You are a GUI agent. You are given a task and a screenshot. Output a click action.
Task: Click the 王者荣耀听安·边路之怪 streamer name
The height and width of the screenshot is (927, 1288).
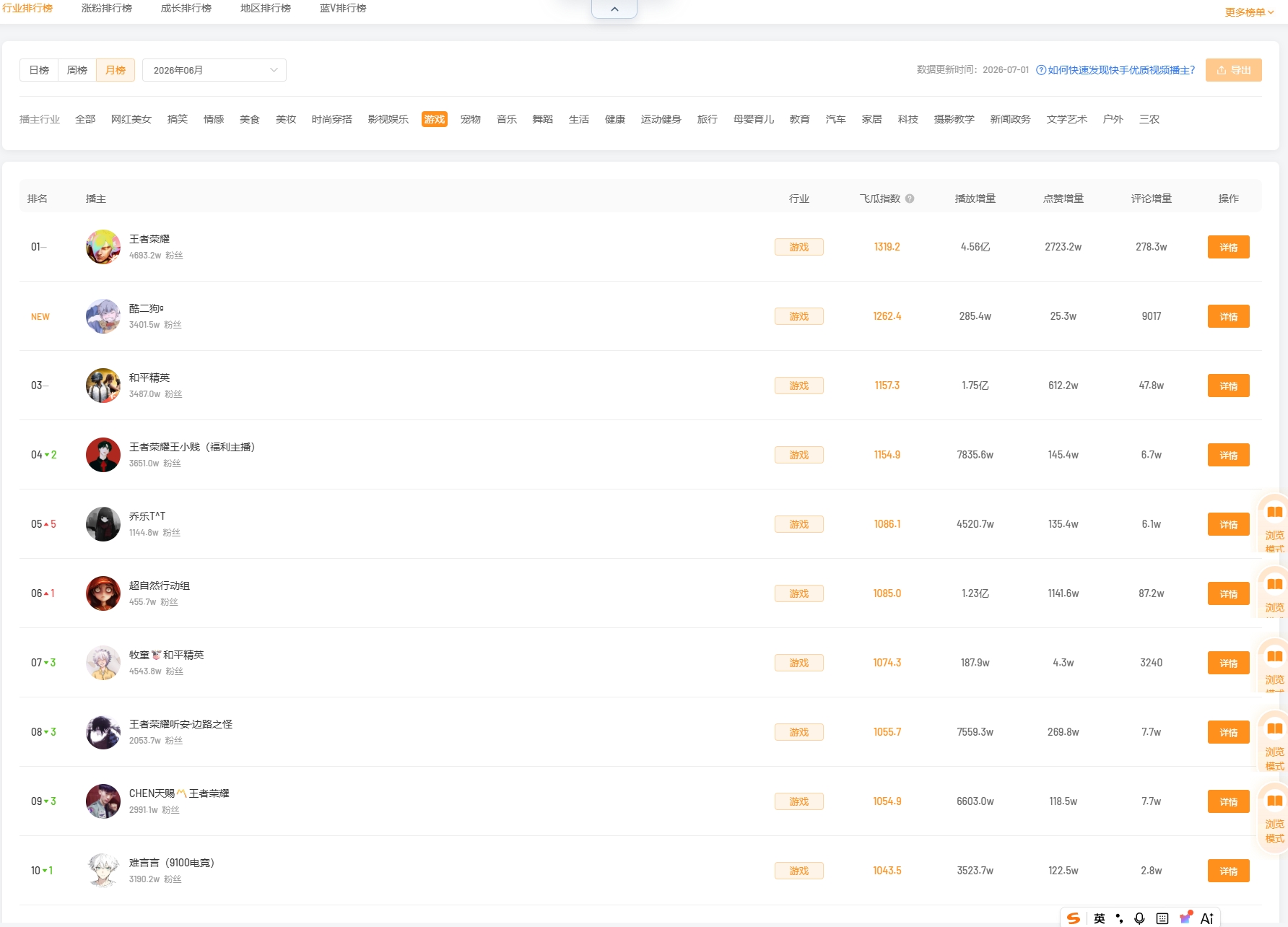pos(180,724)
